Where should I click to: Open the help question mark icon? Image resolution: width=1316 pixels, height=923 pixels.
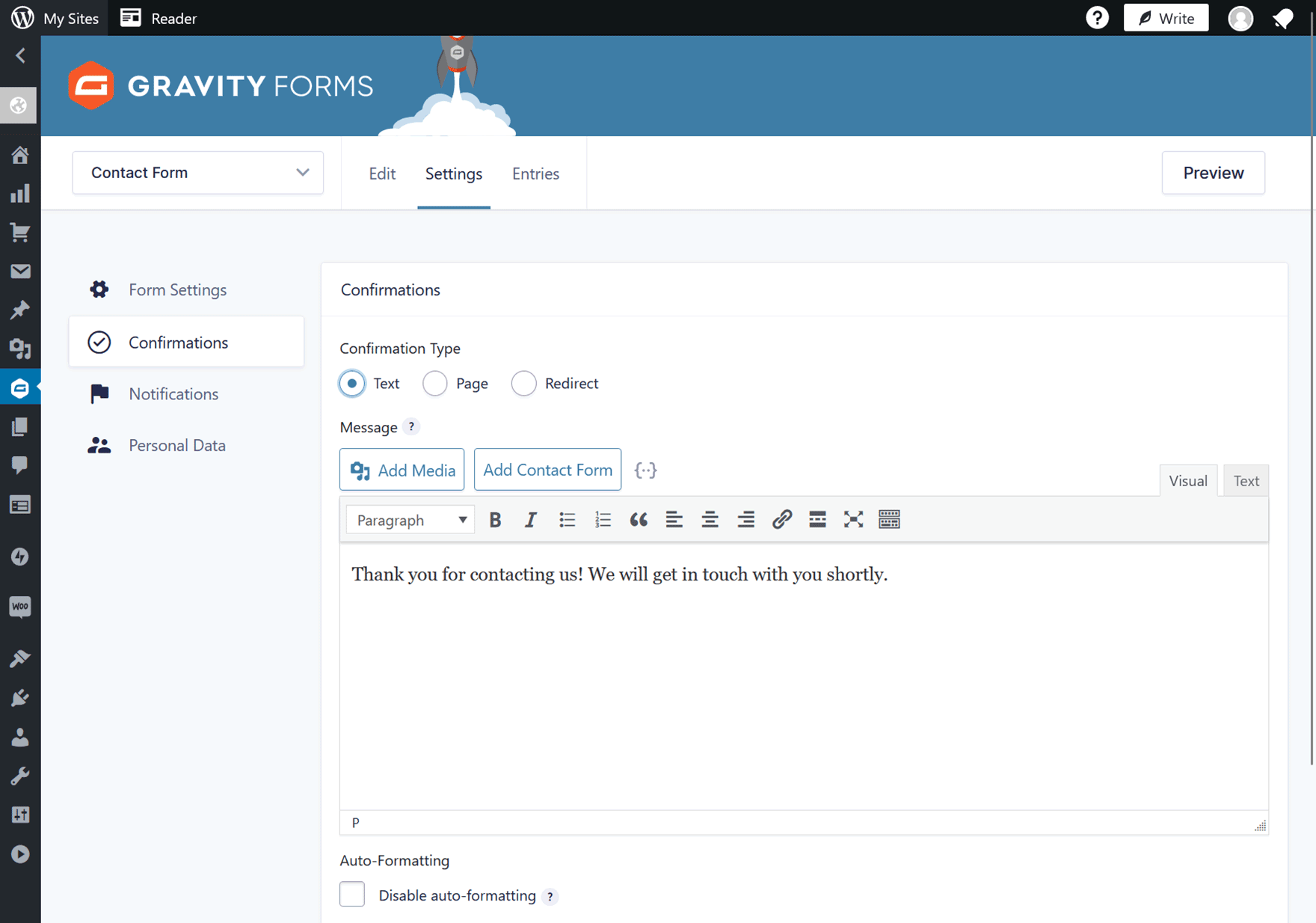click(x=1097, y=18)
